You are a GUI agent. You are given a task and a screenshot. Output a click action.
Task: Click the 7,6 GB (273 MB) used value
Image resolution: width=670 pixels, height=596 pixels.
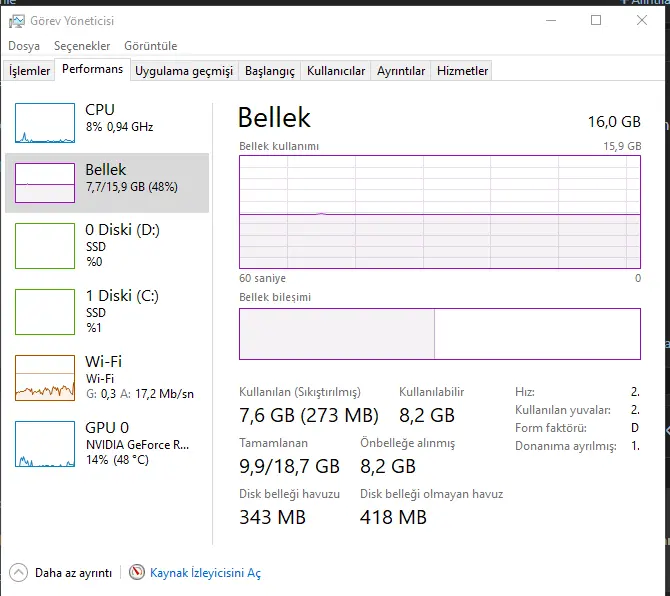pos(309,415)
